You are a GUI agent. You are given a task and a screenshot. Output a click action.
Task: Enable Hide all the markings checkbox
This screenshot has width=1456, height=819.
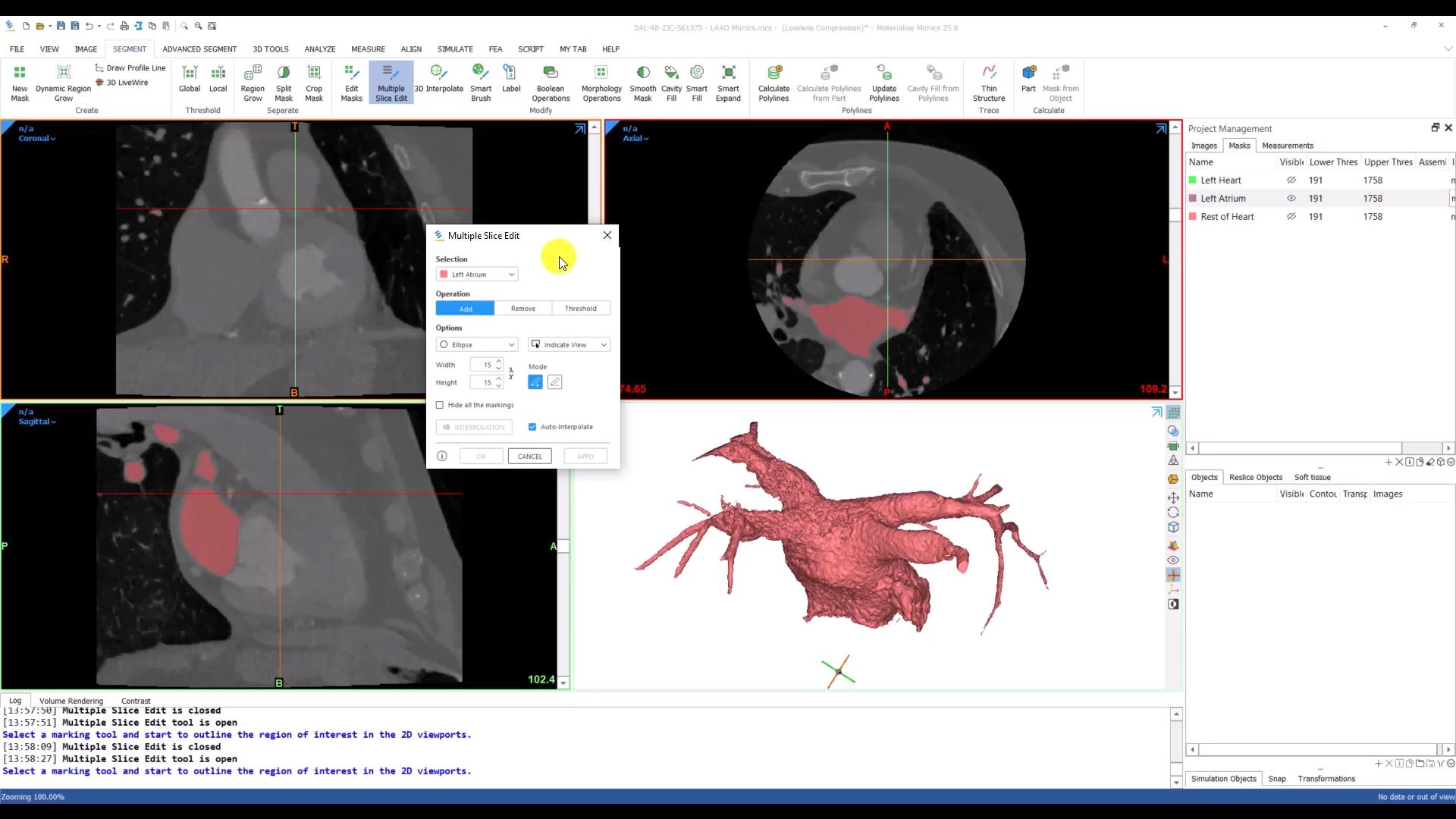coord(440,405)
